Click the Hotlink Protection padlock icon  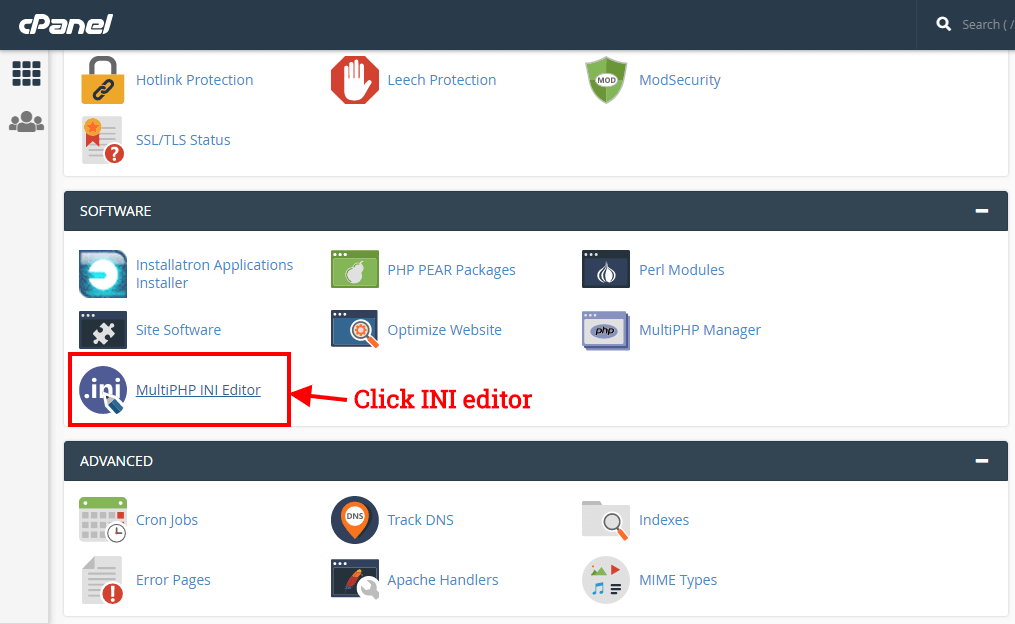coord(102,80)
